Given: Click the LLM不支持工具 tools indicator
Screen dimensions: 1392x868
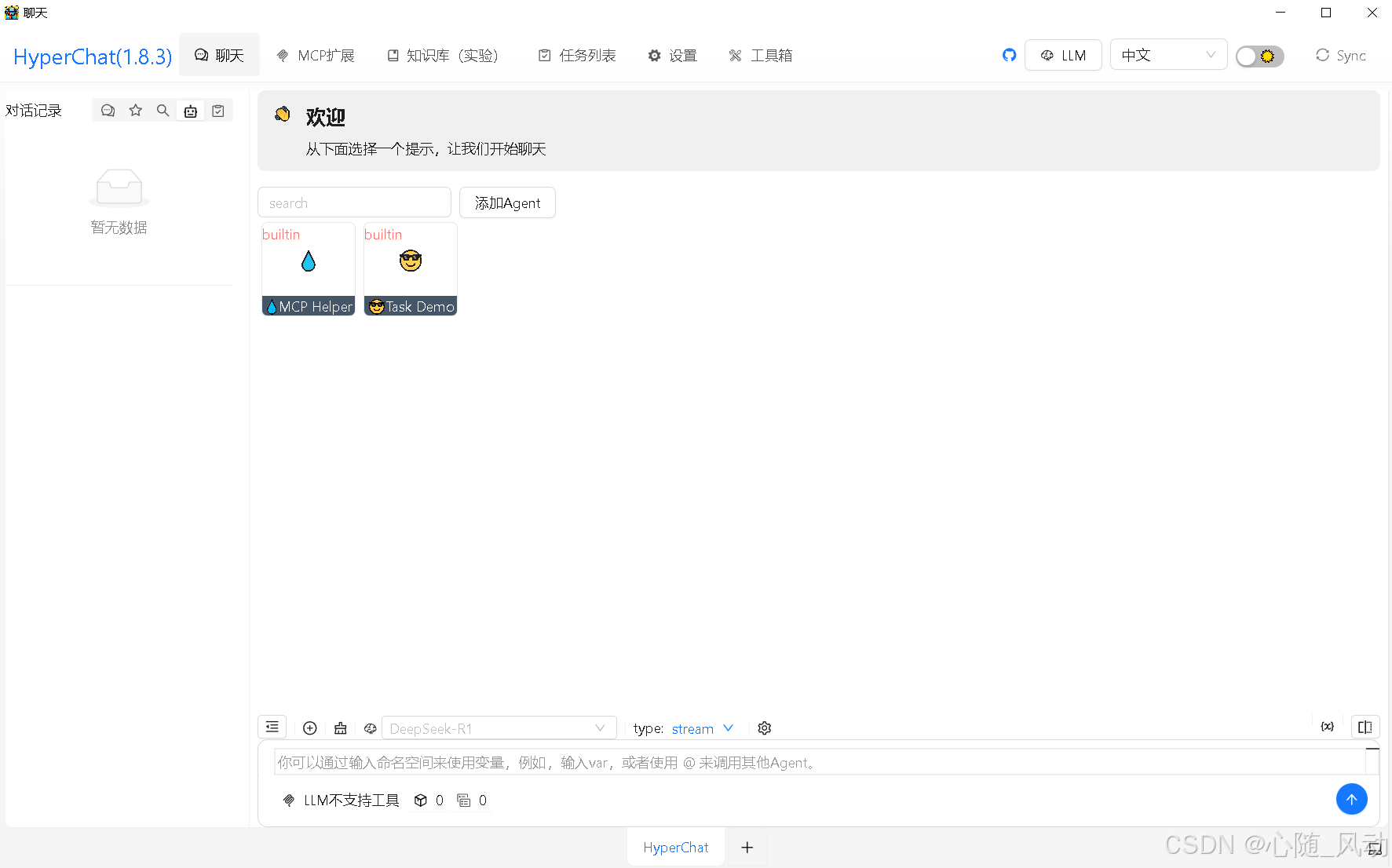Looking at the screenshot, I should point(341,800).
